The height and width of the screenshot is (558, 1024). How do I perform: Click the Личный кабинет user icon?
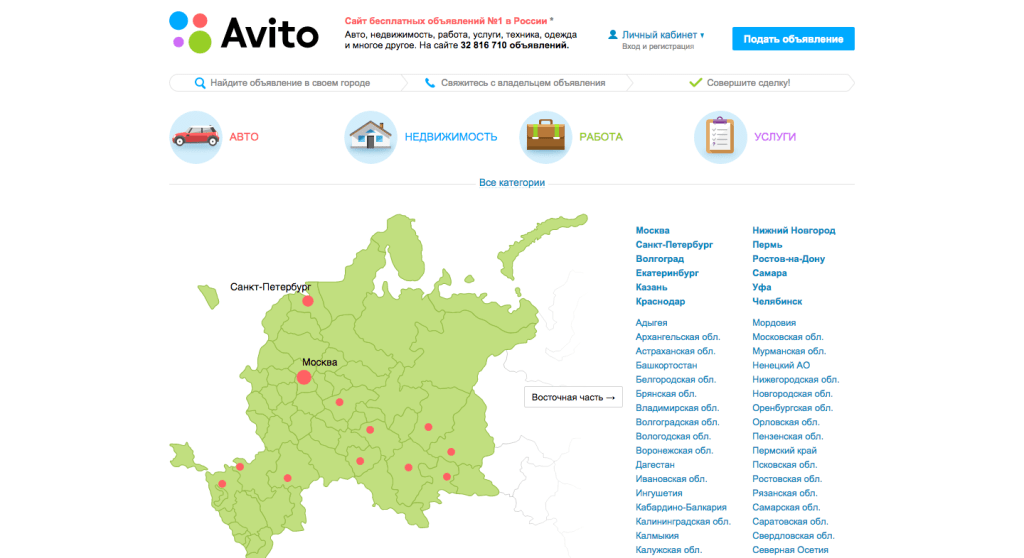tap(613, 35)
